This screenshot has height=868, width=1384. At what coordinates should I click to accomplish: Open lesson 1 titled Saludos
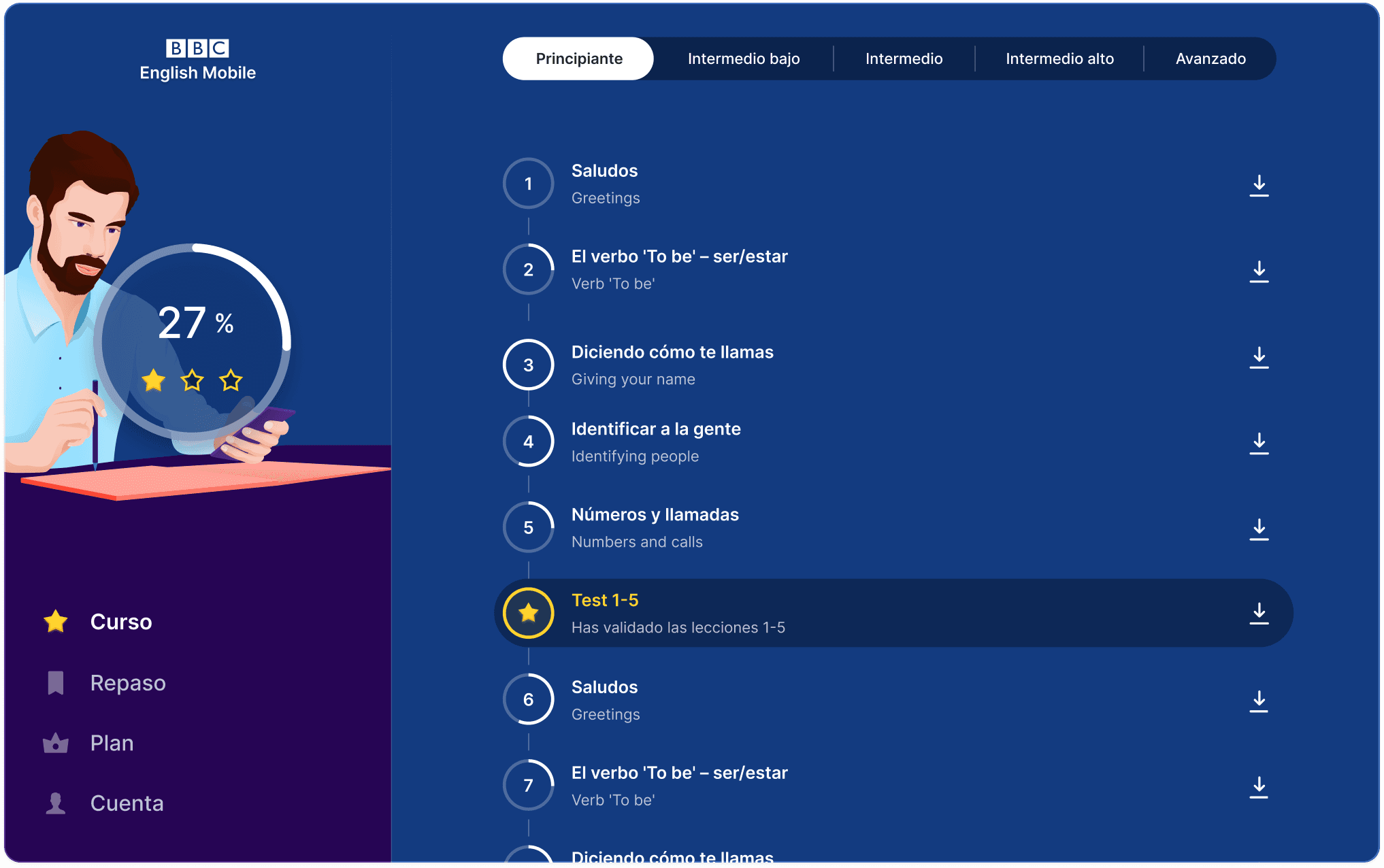pyautogui.click(x=605, y=171)
